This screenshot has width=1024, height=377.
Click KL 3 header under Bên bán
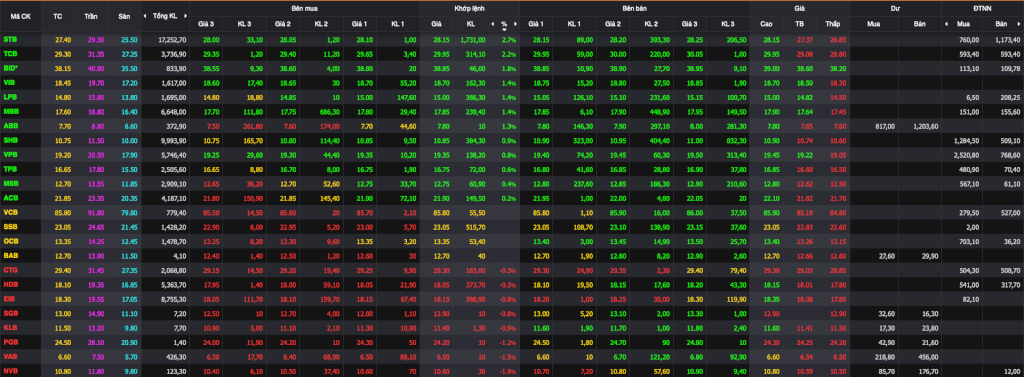[728, 24]
